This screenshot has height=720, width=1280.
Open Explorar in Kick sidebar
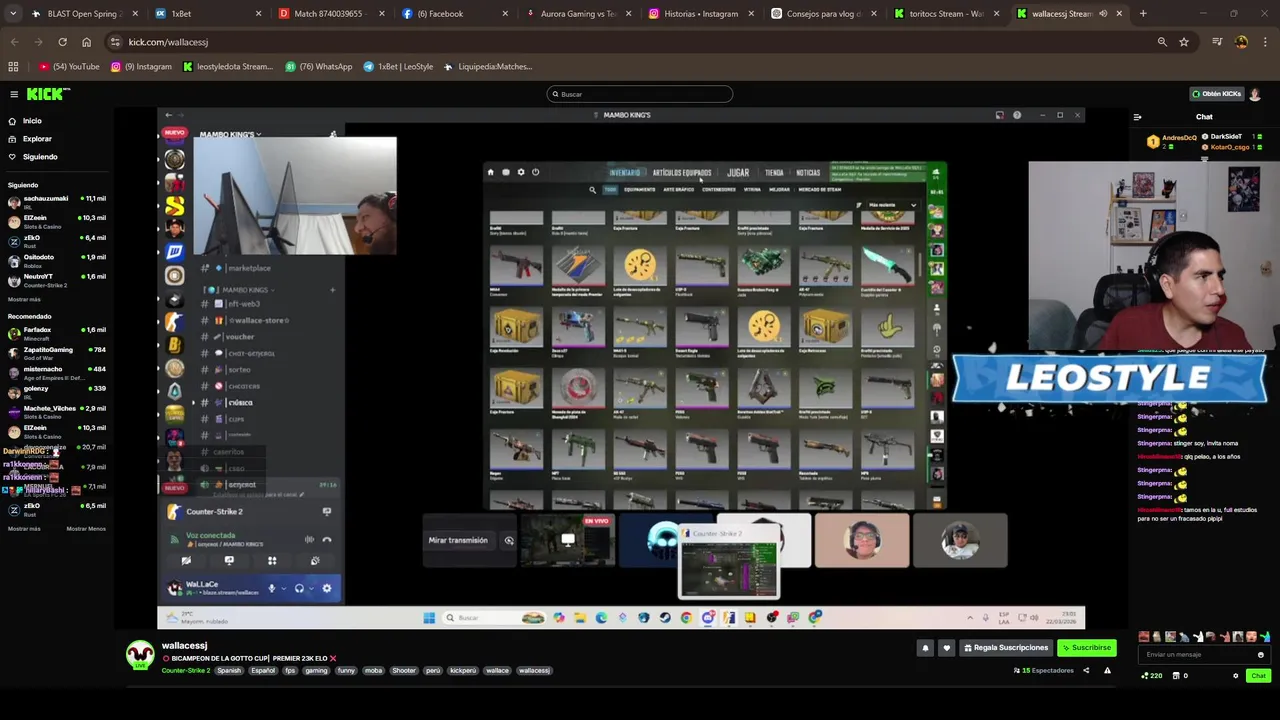coord(37,139)
